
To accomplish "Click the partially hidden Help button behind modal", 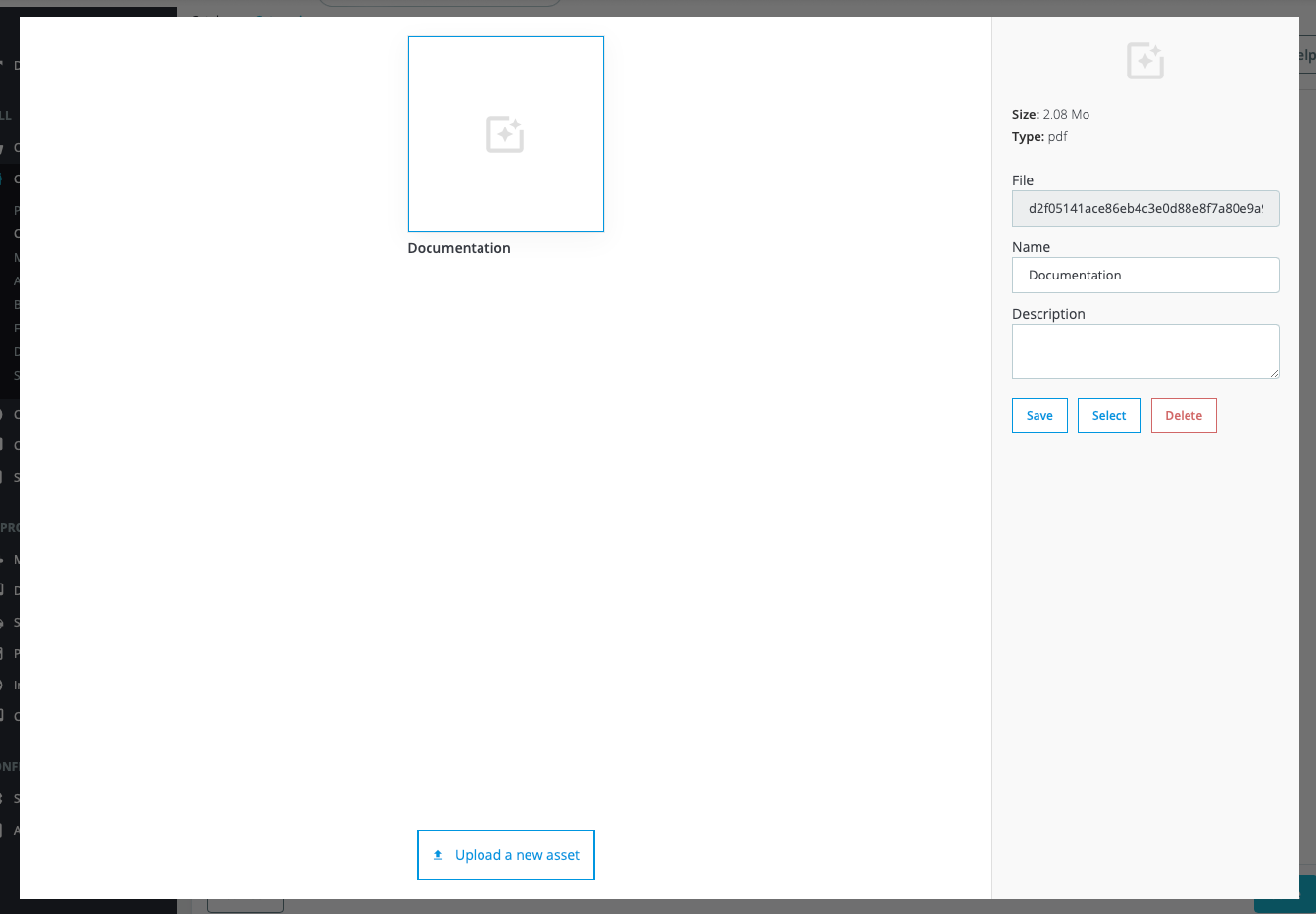I will (x=1306, y=55).
